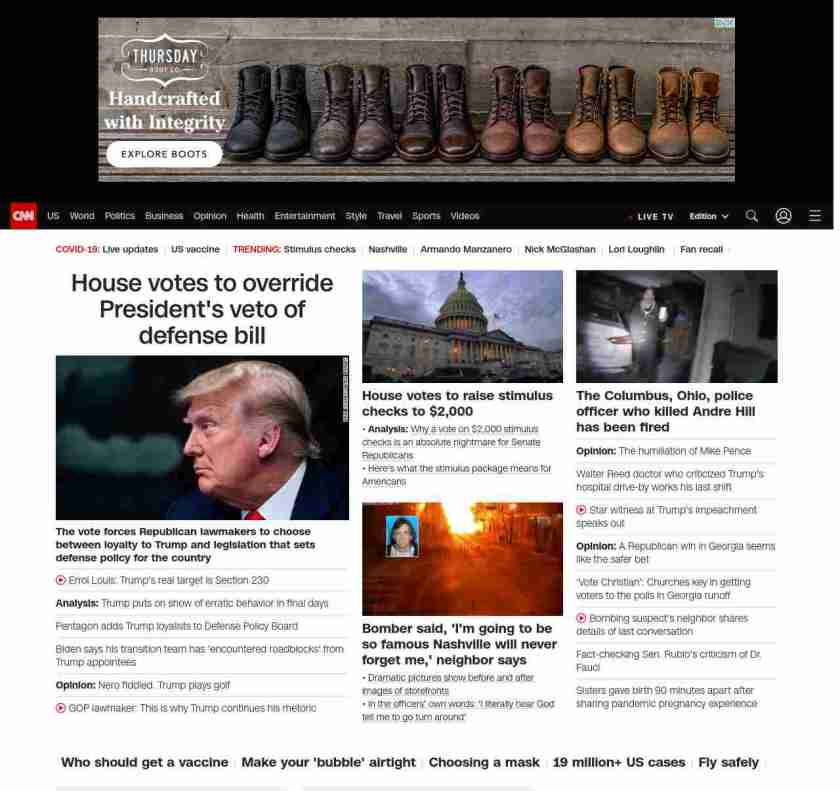Select the Sports navigation item
This screenshot has width=840, height=791.
(426, 216)
